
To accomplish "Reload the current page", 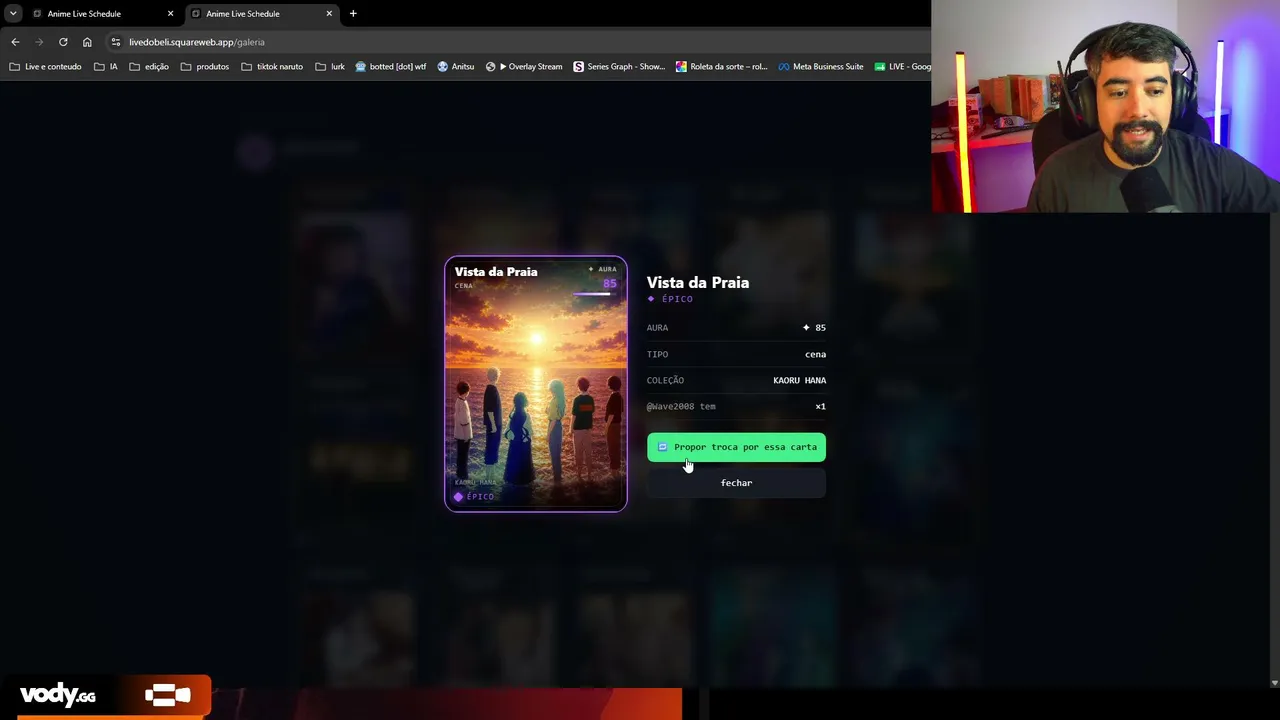I will [63, 42].
